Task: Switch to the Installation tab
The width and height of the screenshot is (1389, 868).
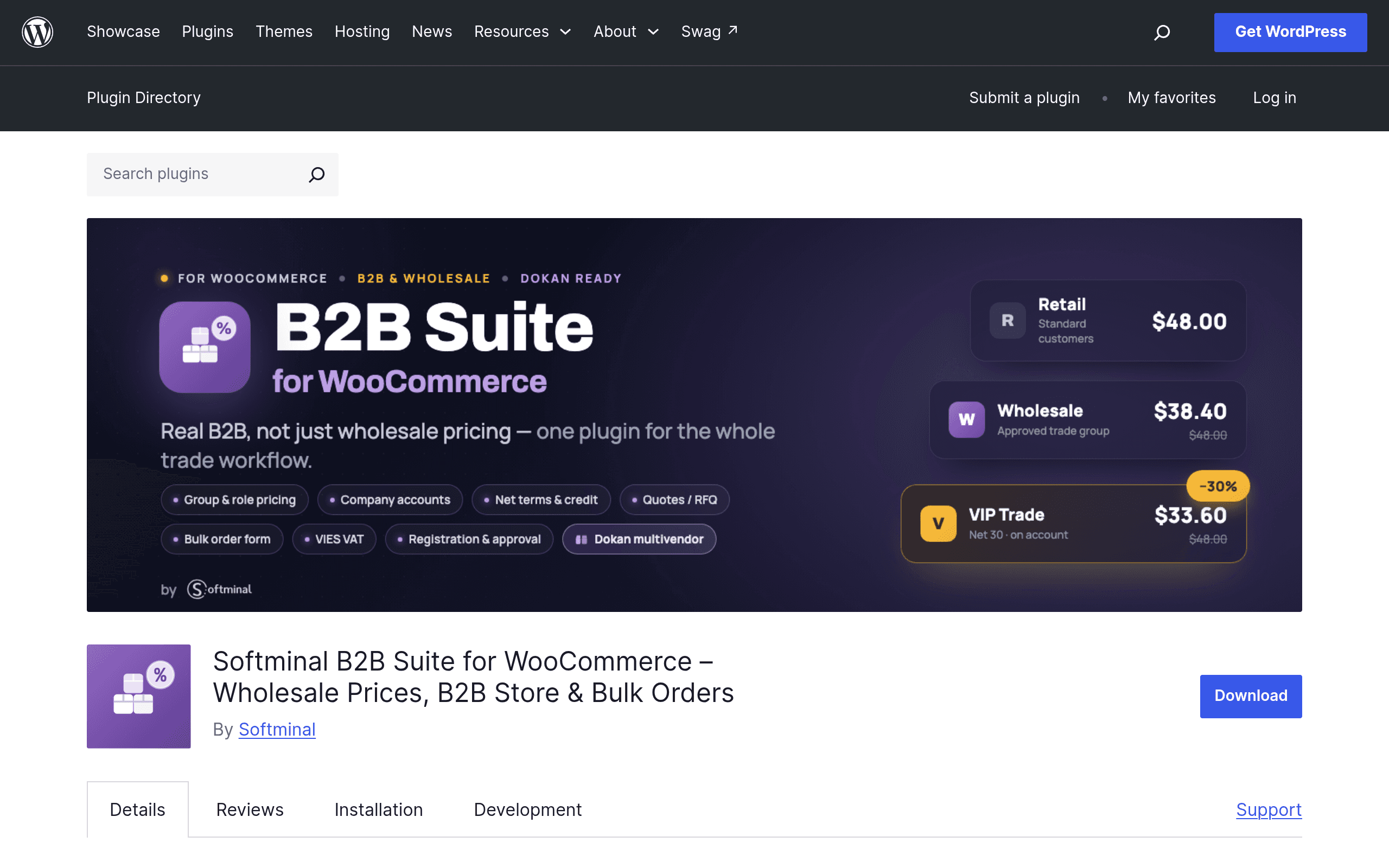Action: pyautogui.click(x=379, y=809)
